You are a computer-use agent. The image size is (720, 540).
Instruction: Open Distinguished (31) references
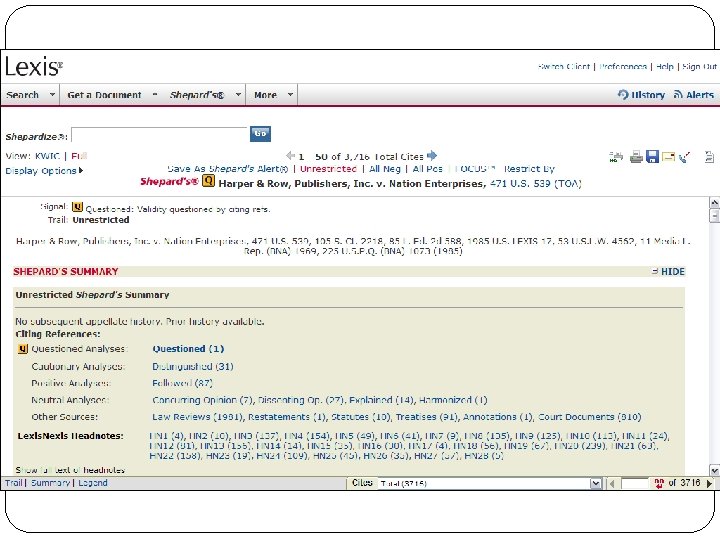(x=193, y=366)
